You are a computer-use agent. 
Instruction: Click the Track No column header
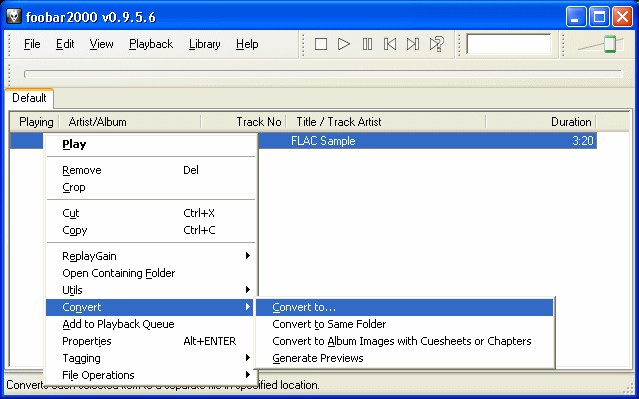tap(244, 122)
